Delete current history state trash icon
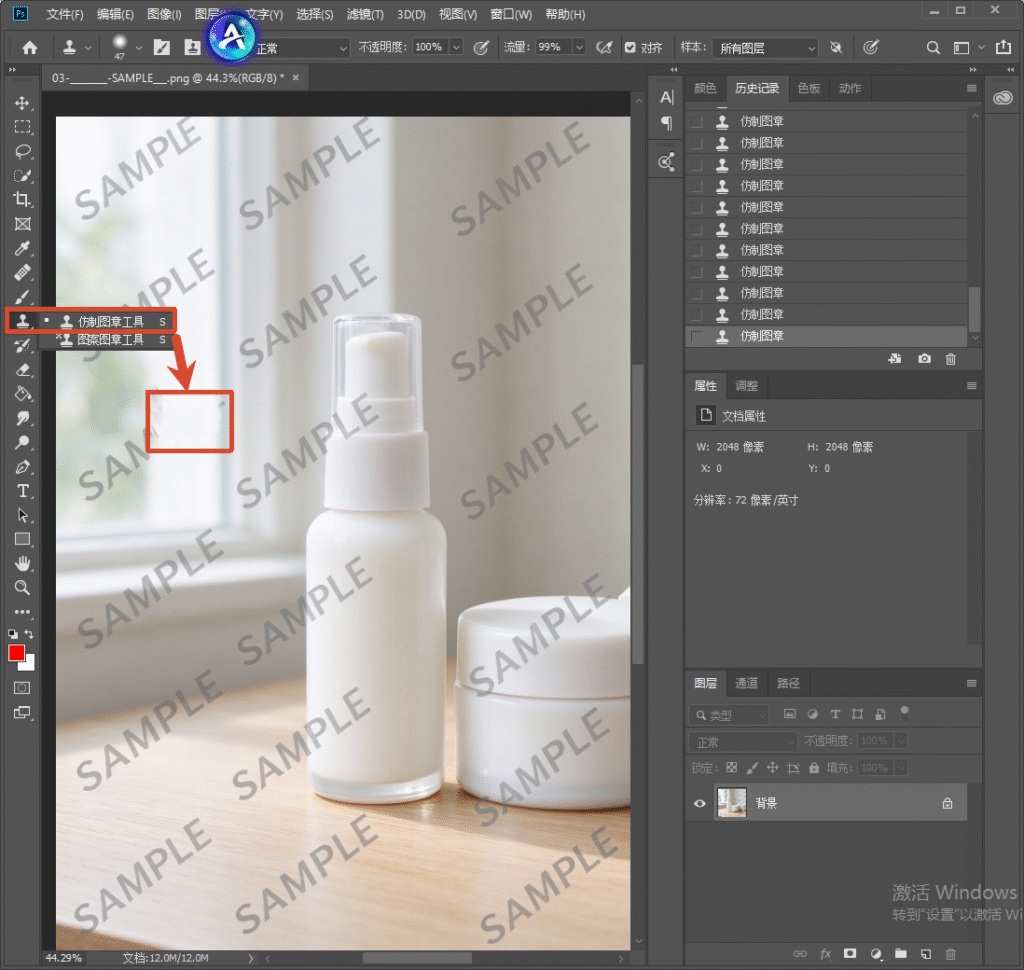The image size is (1024, 970). point(951,359)
